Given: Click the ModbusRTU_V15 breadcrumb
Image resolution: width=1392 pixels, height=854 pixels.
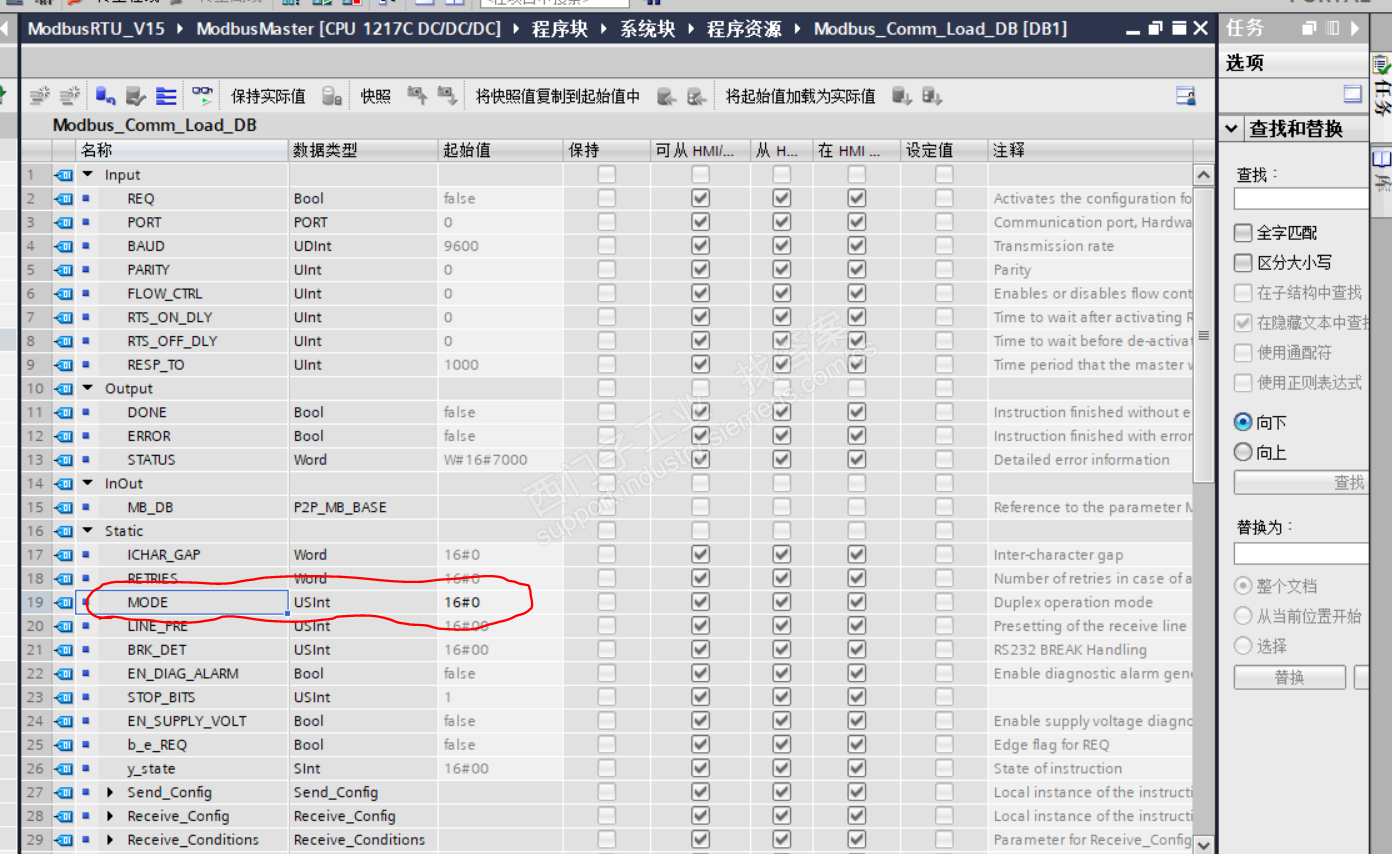Looking at the screenshot, I should tap(97, 28).
